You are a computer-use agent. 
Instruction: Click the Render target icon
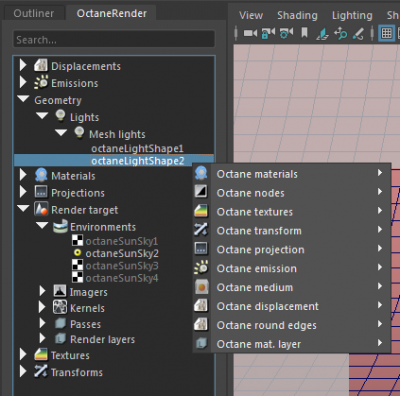pyautogui.click(x=41, y=209)
